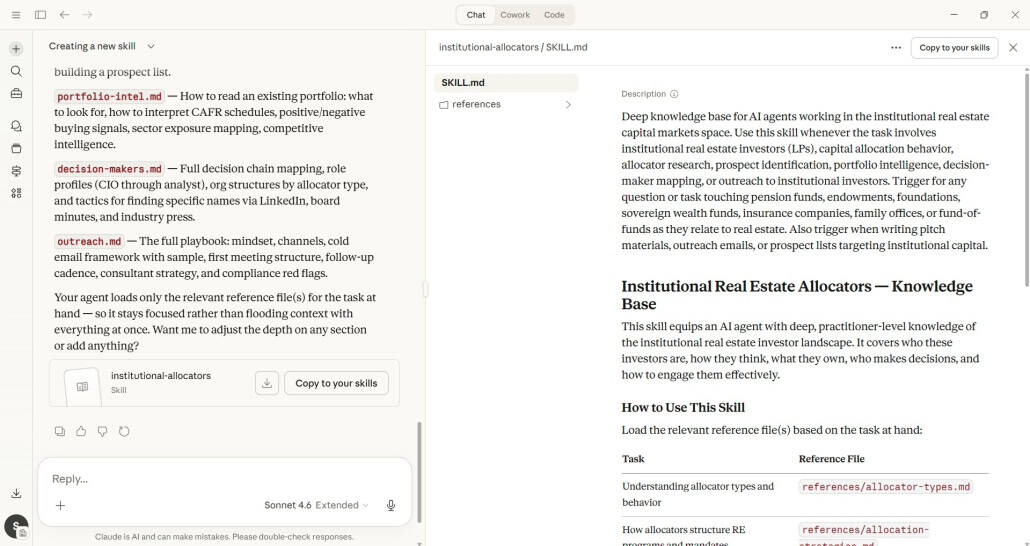Screen dimensions: 1030x546
Task: Start a new chat with plus icon
Action: (x=16, y=49)
